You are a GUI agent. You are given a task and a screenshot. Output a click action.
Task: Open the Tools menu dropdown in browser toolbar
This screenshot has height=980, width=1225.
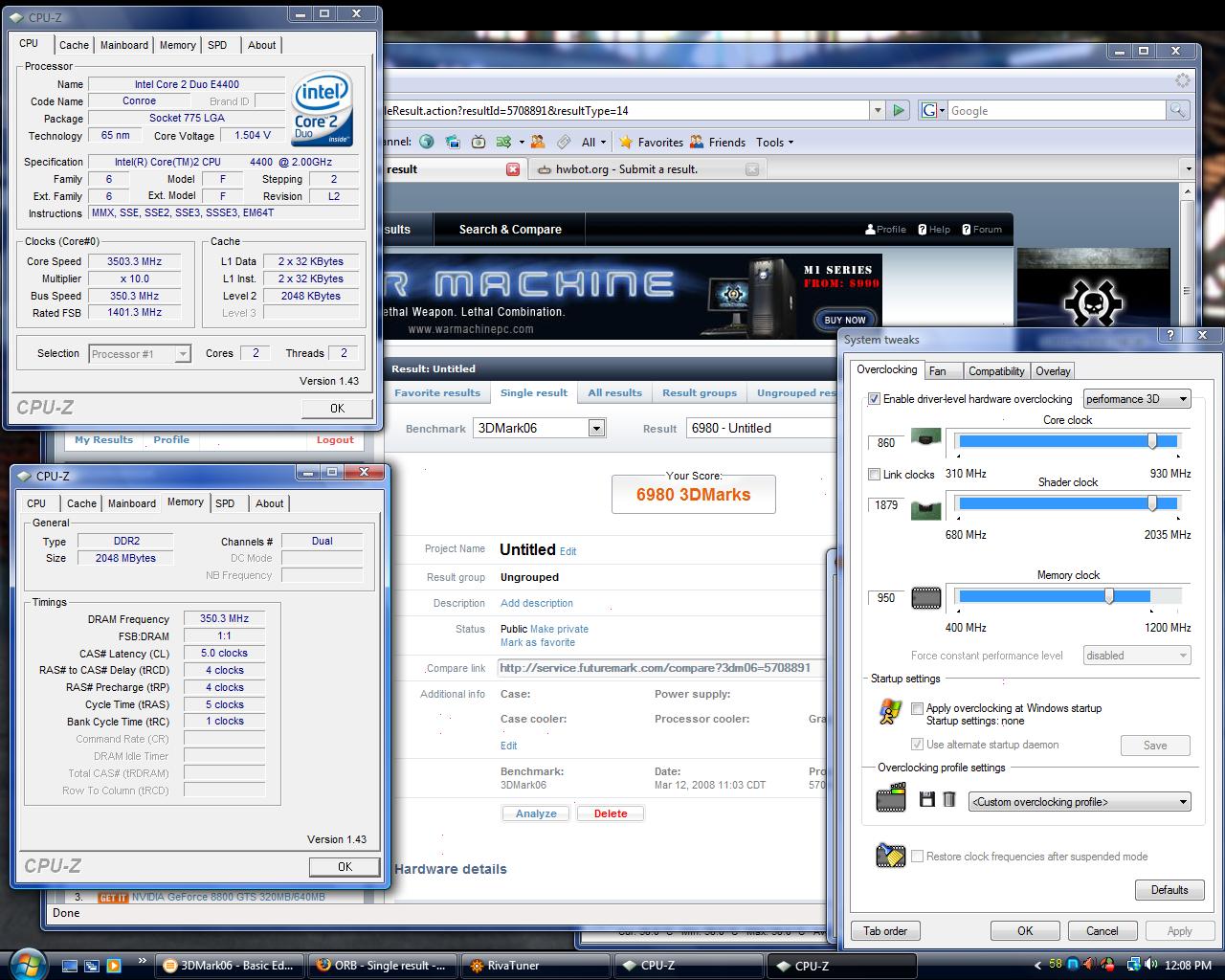[774, 142]
